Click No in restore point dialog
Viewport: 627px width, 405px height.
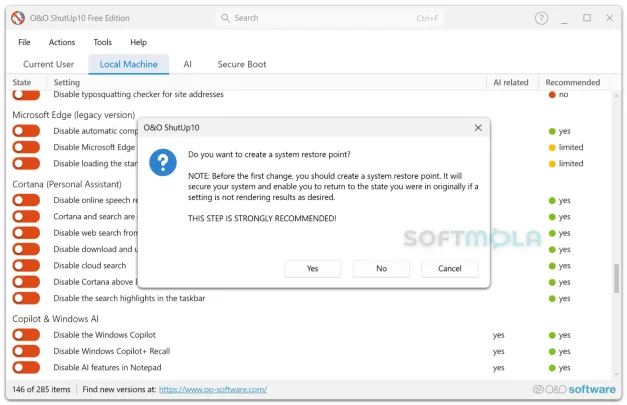[381, 269]
